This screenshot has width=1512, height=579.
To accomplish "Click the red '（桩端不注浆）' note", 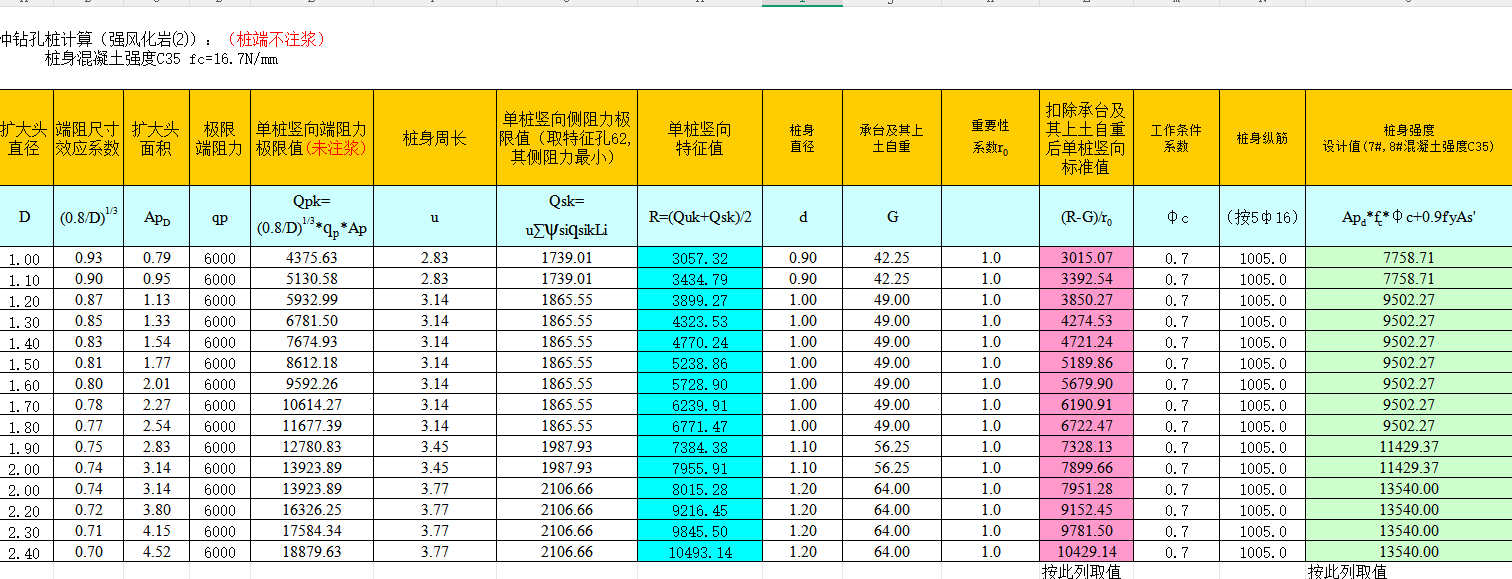I will pos(274,39).
